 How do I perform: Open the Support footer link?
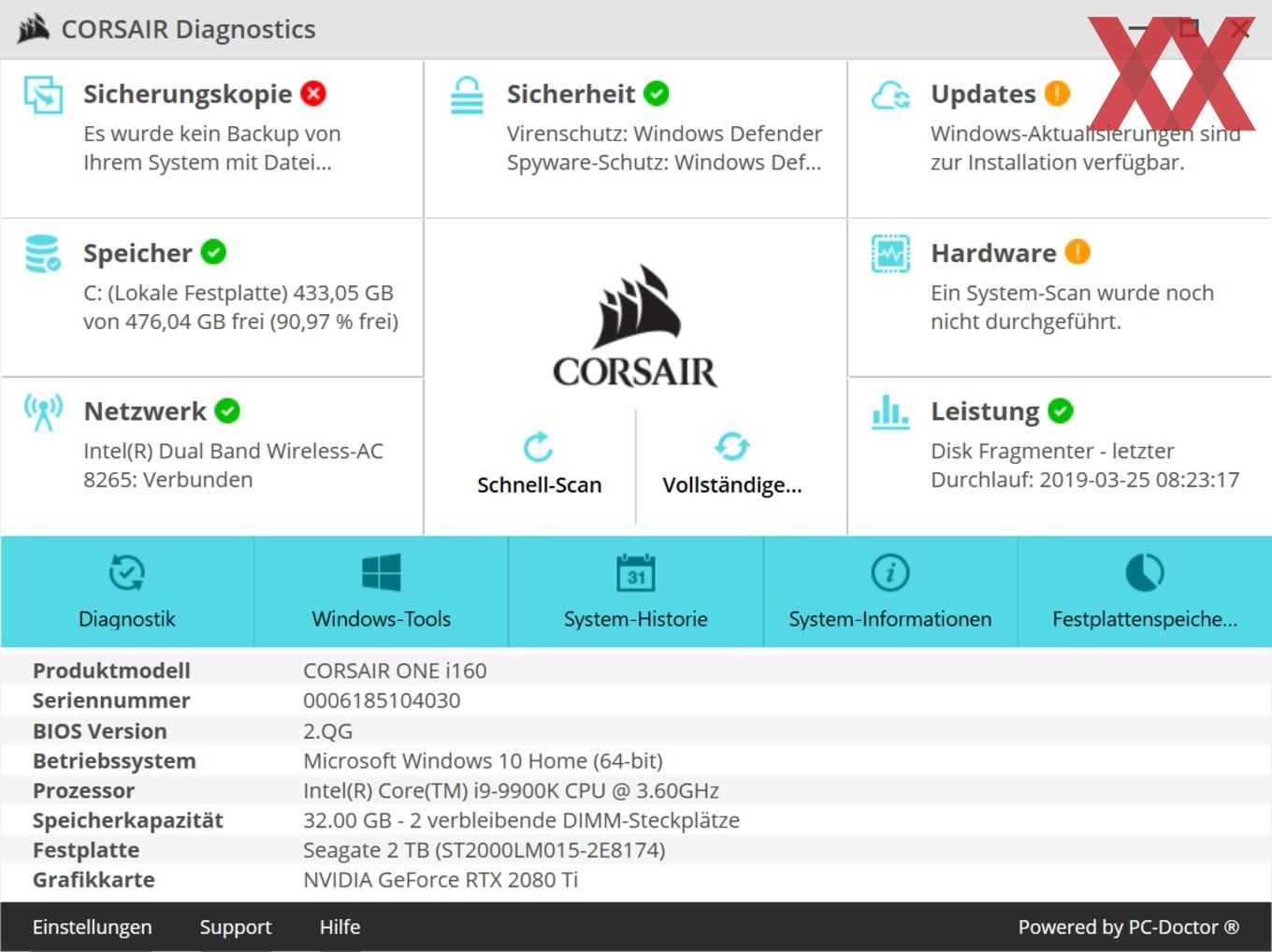pos(236,928)
